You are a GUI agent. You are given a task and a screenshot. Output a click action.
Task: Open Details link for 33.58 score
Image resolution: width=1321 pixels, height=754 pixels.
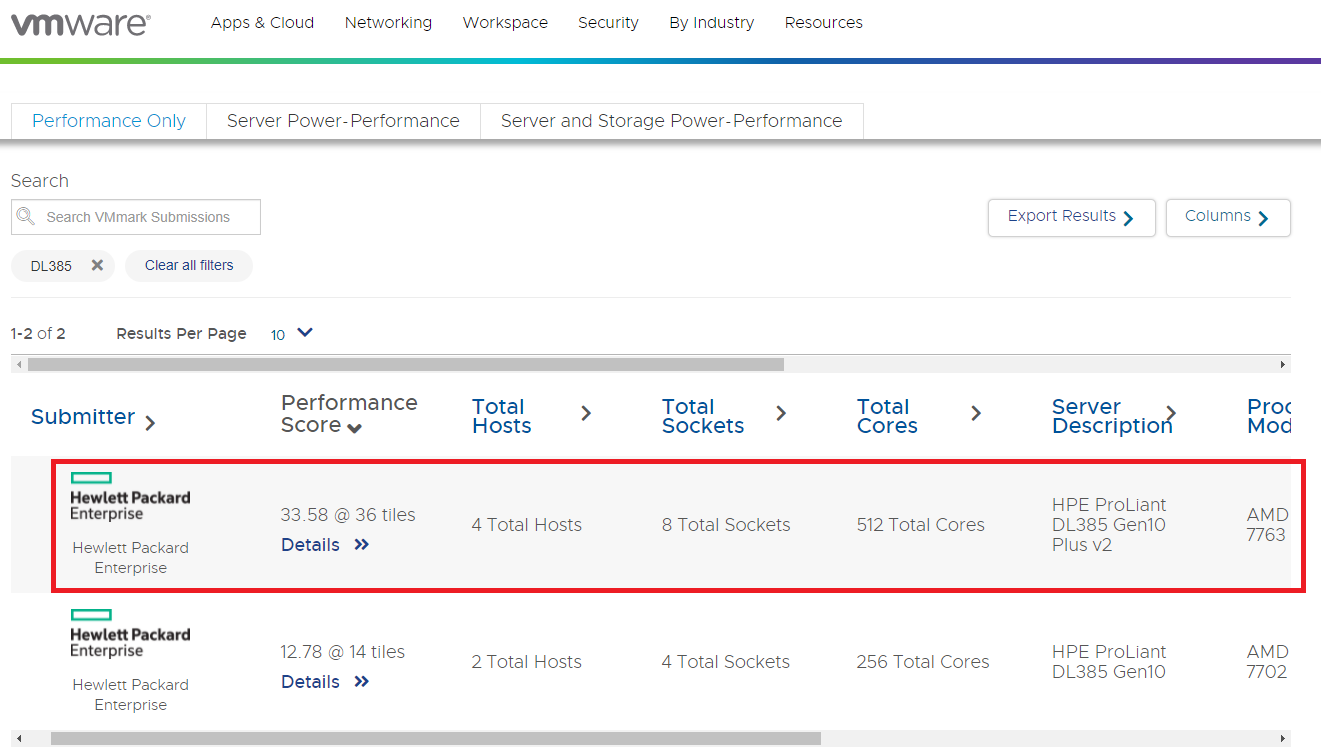pos(310,545)
